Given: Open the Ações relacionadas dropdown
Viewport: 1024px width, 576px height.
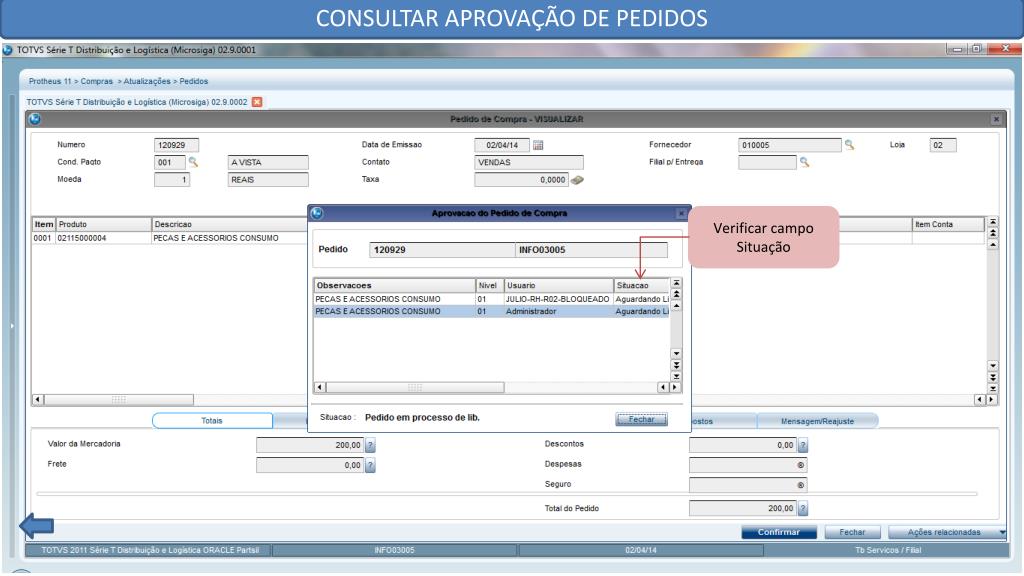Looking at the screenshot, I should pos(947,532).
